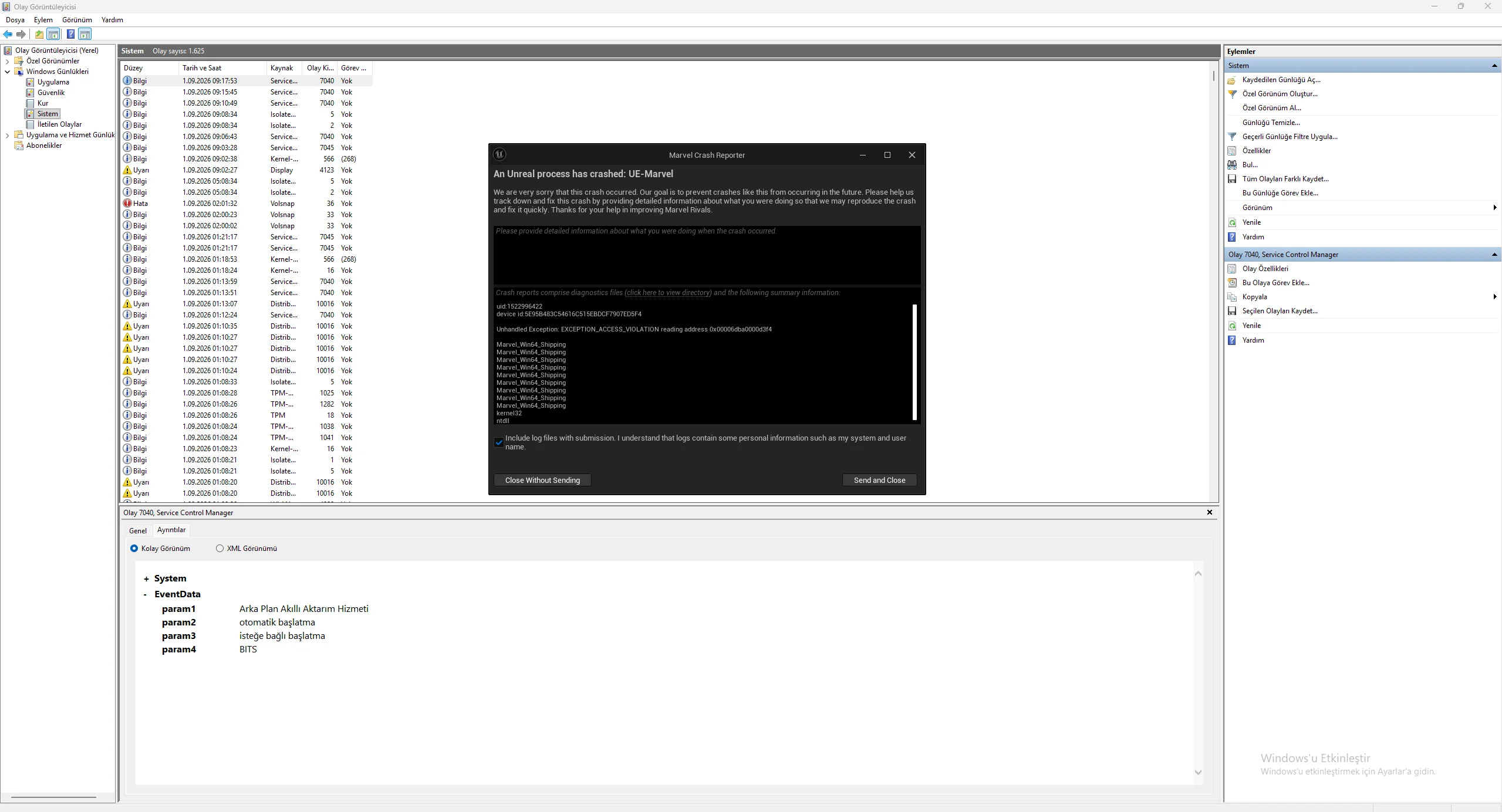1502x812 pixels.
Task: Open log Özellikler icon in actions
Action: tap(1232, 151)
